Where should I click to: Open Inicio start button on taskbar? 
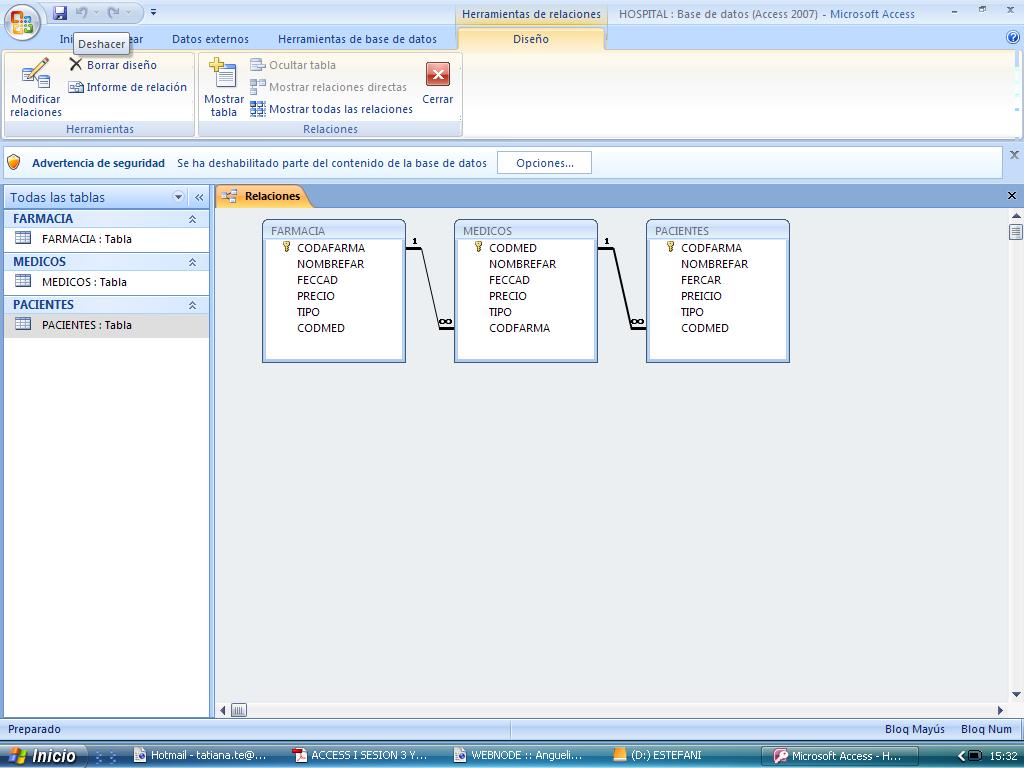tap(43, 756)
